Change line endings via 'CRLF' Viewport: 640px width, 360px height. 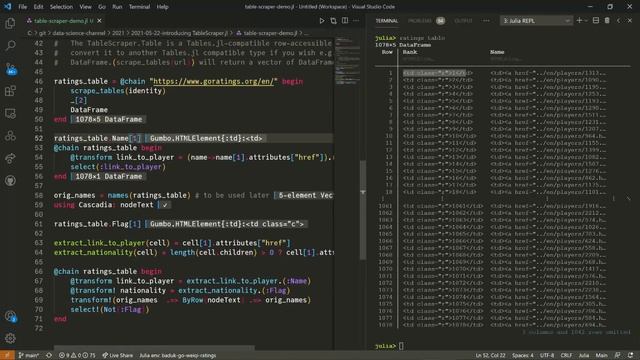[x=566, y=355]
